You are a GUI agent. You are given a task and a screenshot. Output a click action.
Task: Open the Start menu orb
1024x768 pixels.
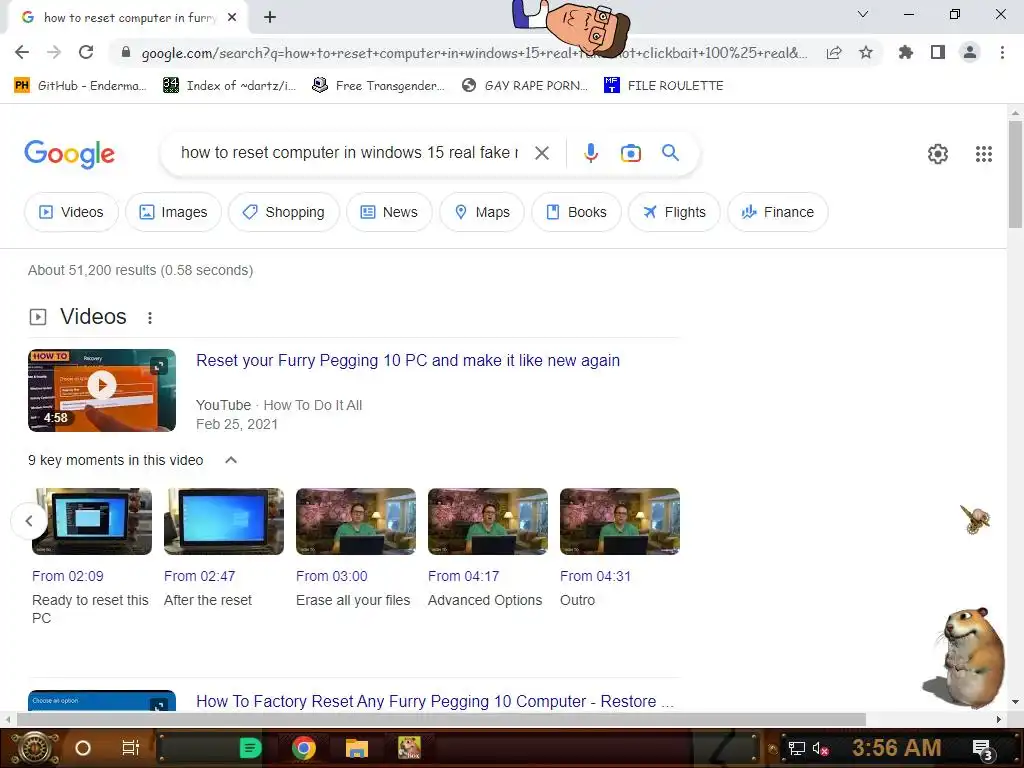tap(35, 748)
